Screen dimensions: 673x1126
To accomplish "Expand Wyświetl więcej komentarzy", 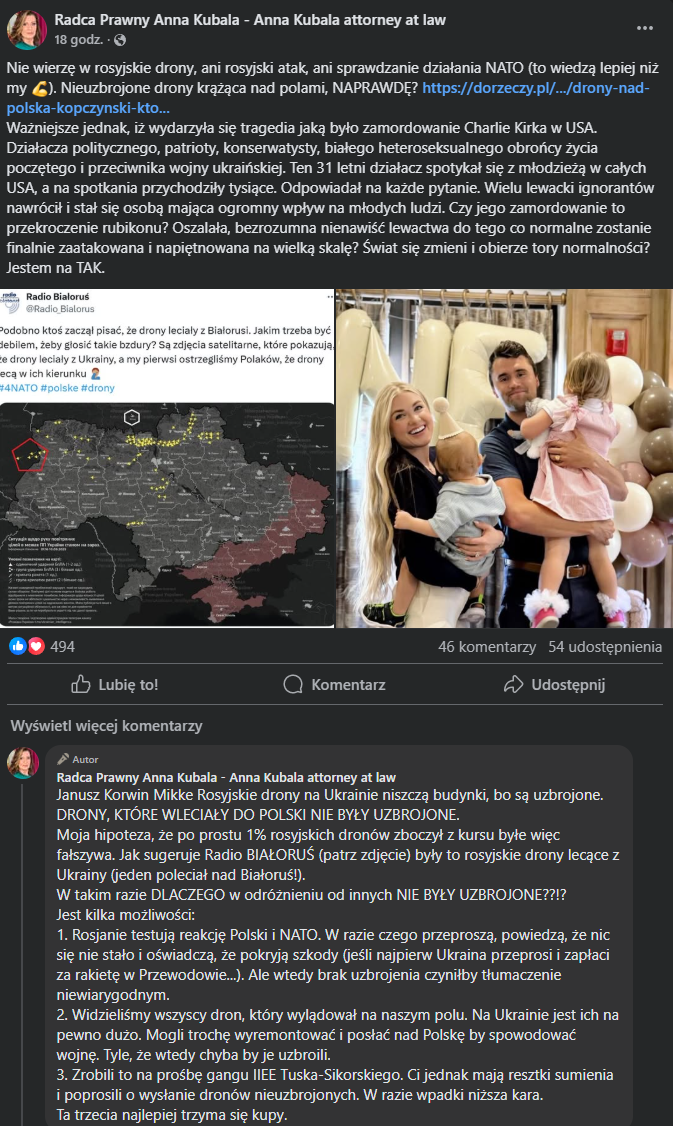I will pyautogui.click(x=106, y=725).
